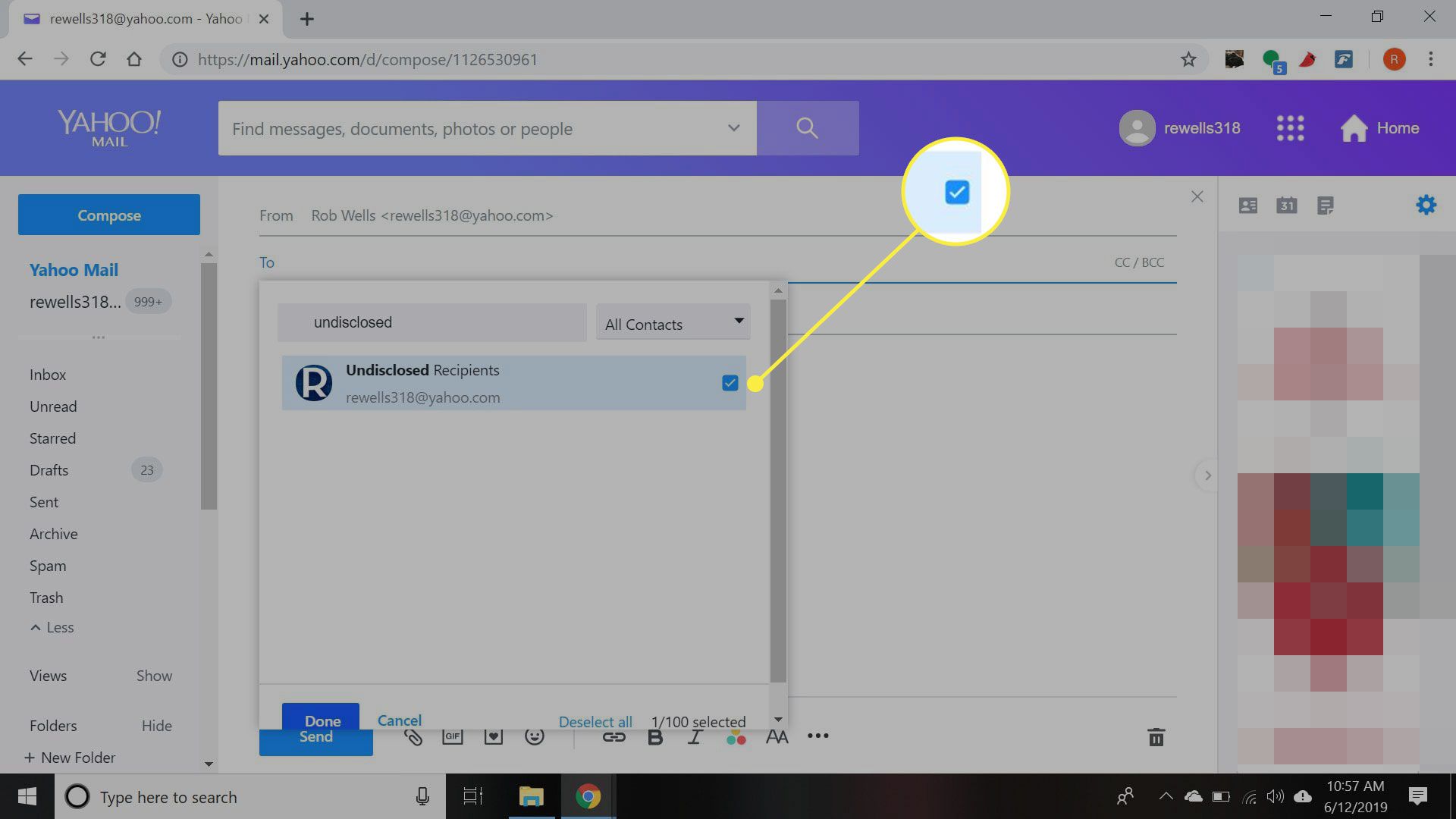This screenshot has width=1456, height=819.
Task: Click the To link label
Action: 267,262
